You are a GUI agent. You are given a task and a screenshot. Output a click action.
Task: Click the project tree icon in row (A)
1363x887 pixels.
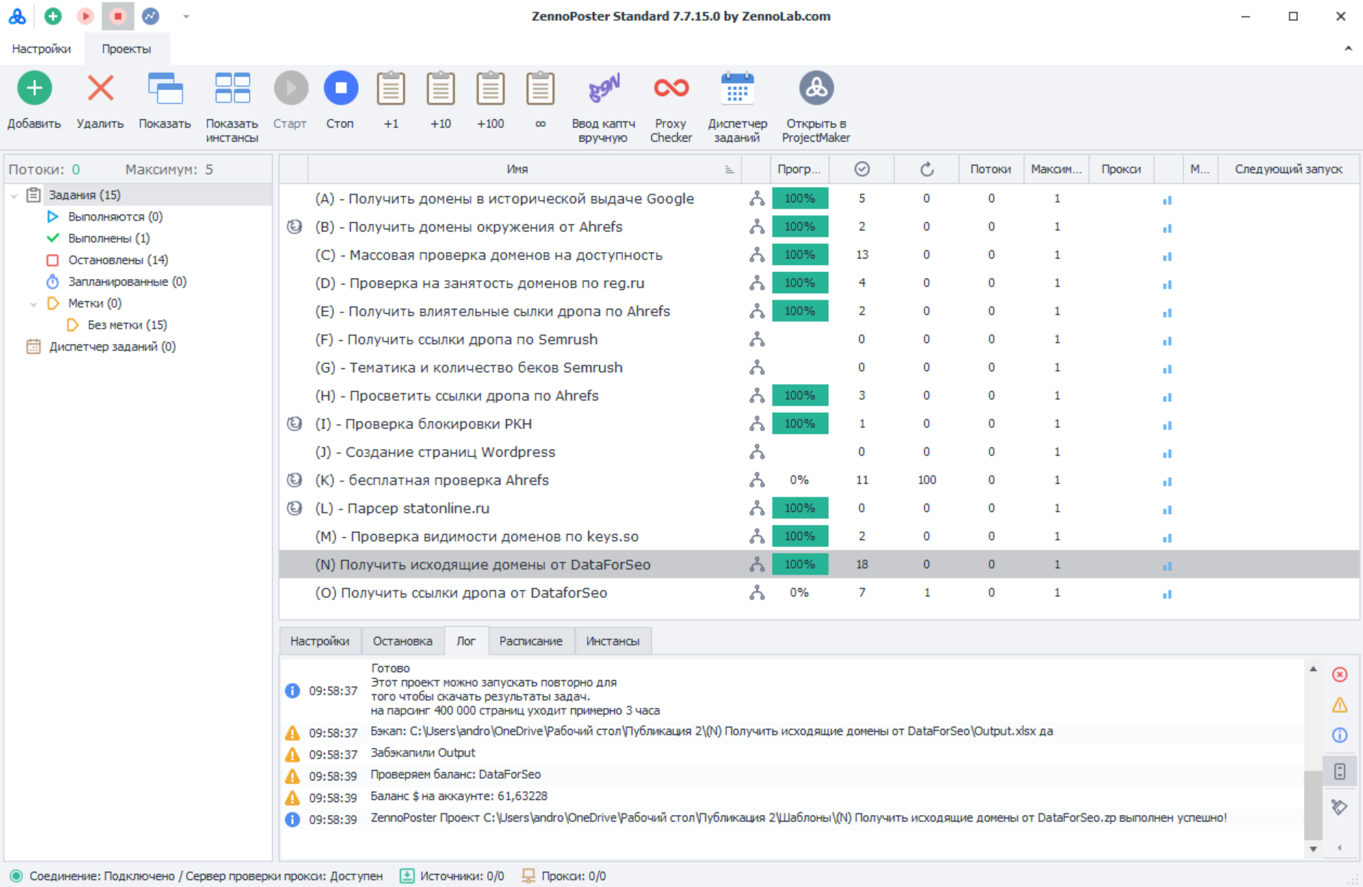click(x=757, y=199)
